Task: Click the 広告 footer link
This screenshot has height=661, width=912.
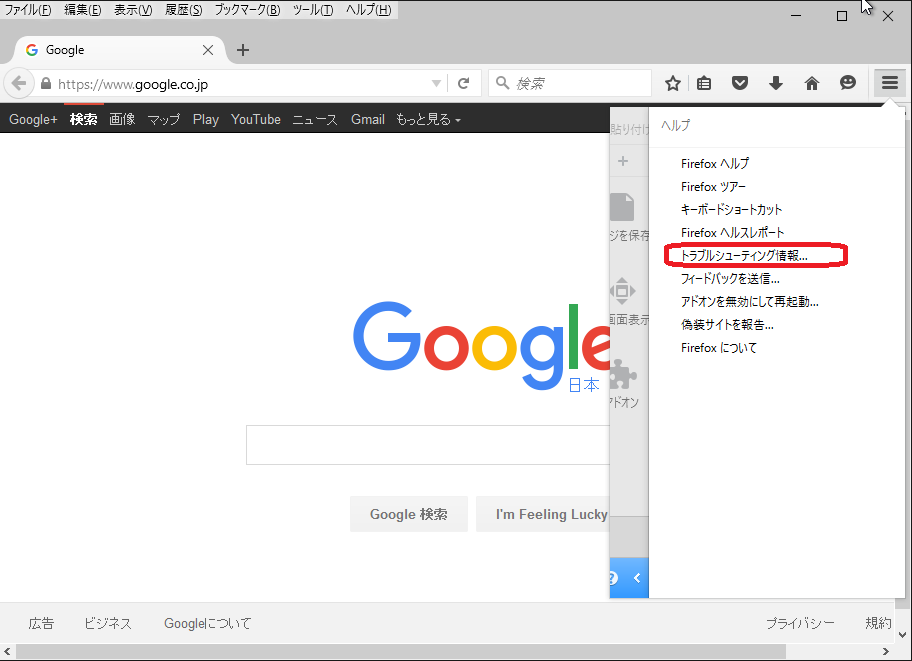Action: 41,623
